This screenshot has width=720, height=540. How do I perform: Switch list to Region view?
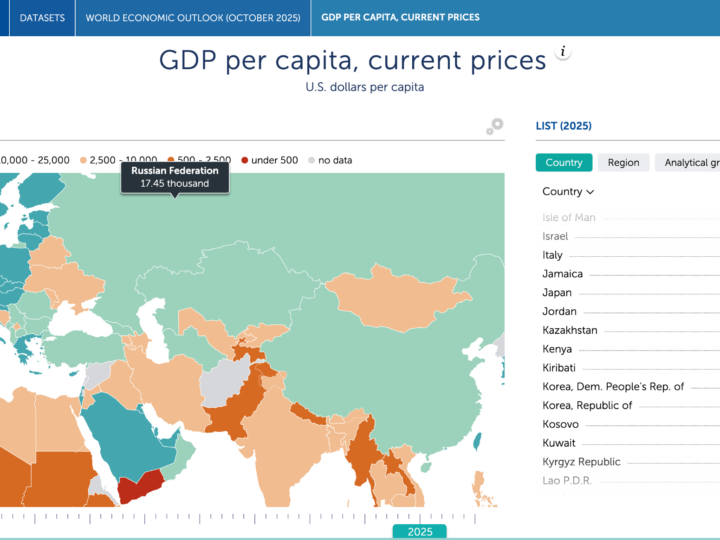[x=623, y=163]
